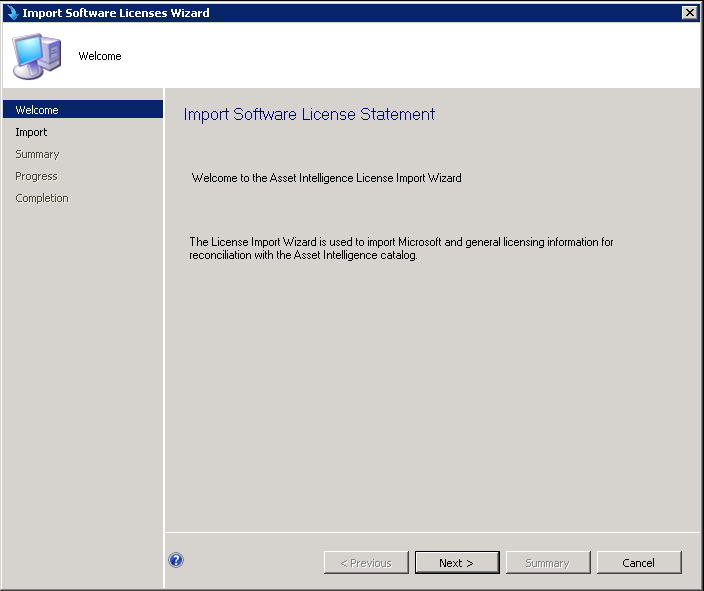Select the Welcome step in the sidebar
704x591 pixels.
[x=83, y=110]
